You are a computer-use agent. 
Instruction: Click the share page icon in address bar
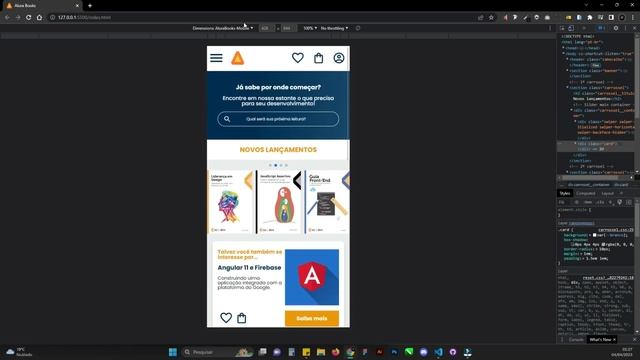point(480,18)
